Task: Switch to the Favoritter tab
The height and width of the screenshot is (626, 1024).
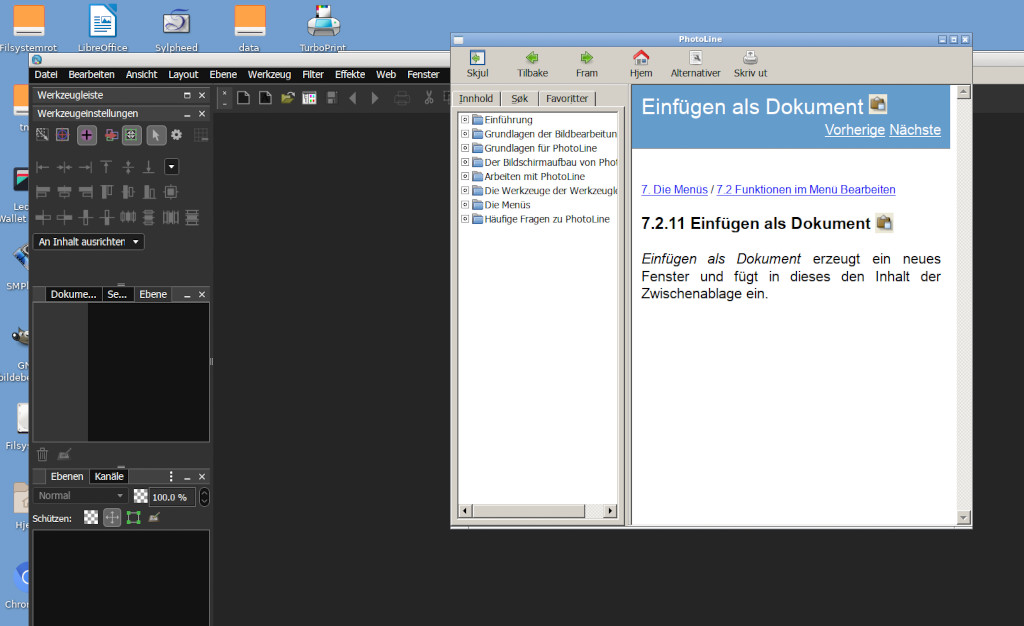Action: coord(567,99)
